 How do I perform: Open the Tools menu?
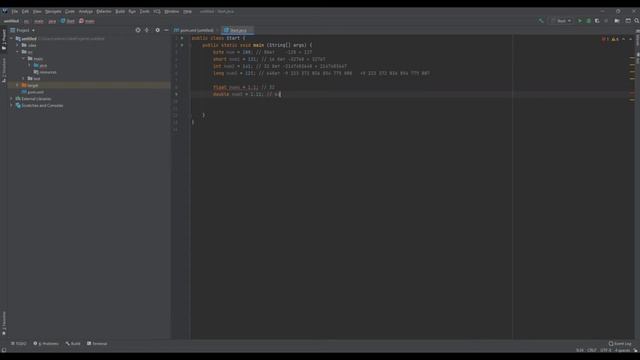tap(144, 11)
